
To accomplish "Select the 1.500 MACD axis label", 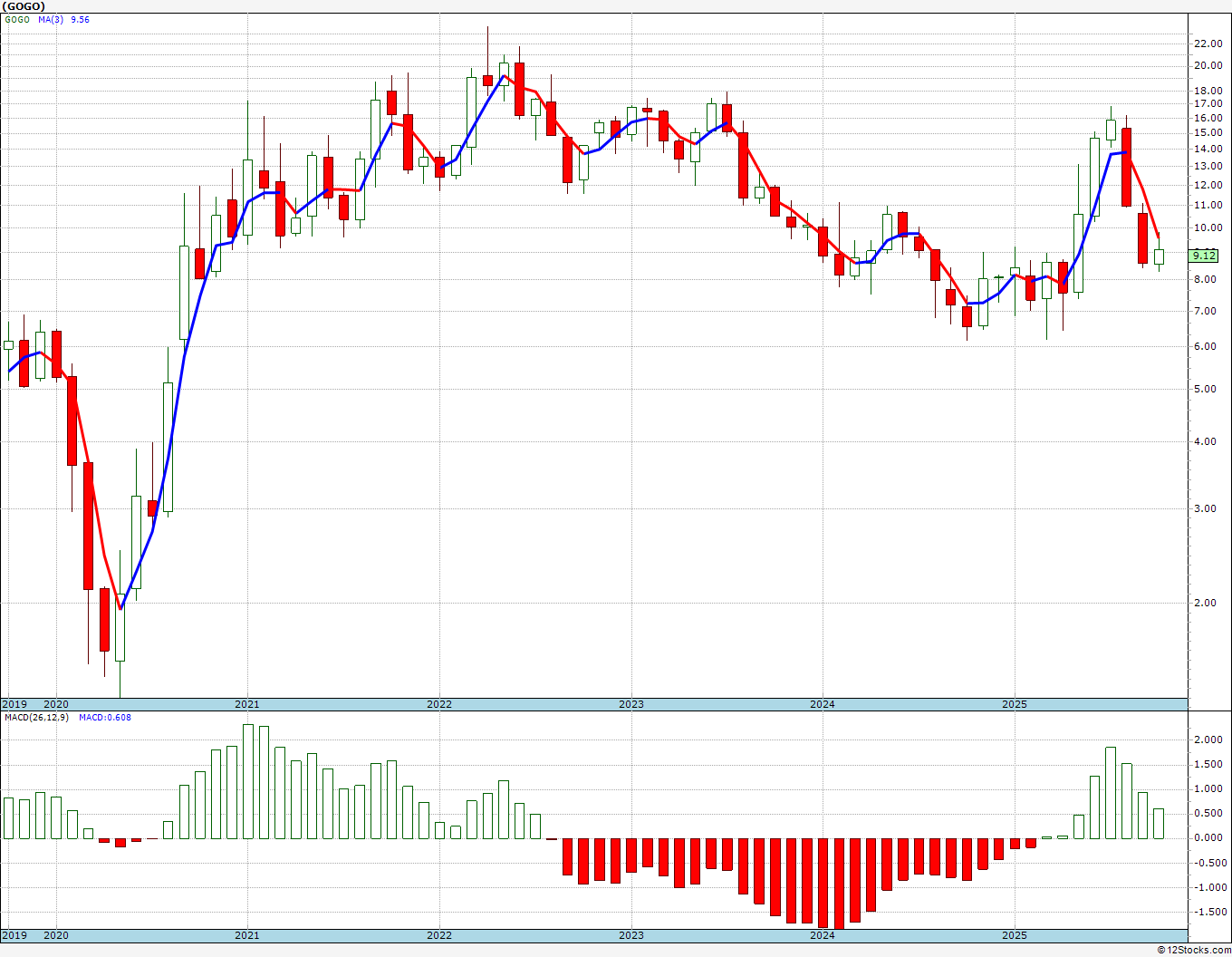I will click(x=1208, y=764).
